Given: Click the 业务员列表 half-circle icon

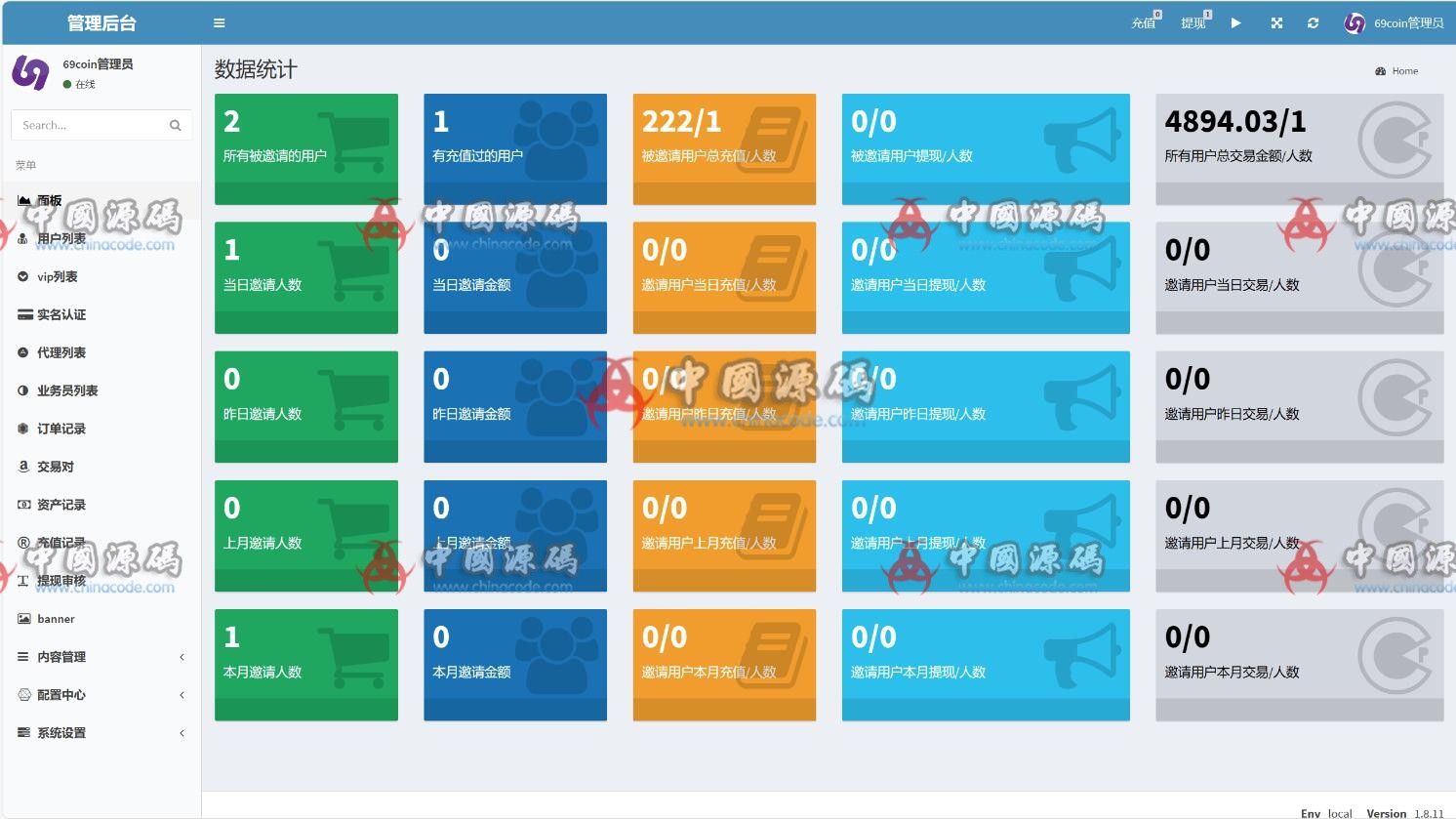Looking at the screenshot, I should coord(23,390).
